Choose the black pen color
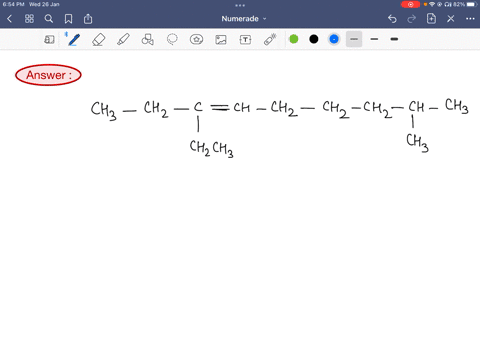 pyautogui.click(x=314, y=39)
